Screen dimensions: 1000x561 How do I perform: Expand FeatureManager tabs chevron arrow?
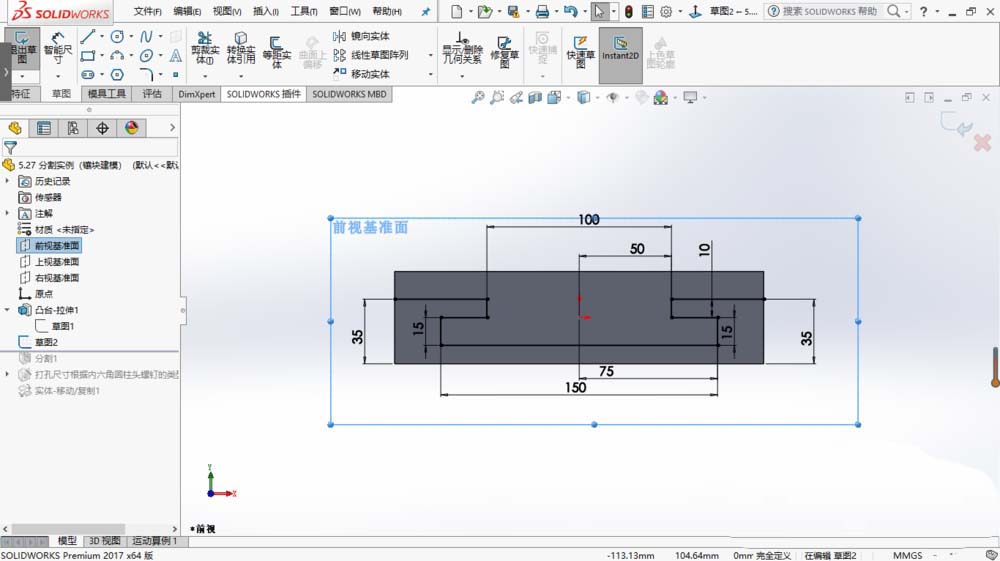[172, 128]
